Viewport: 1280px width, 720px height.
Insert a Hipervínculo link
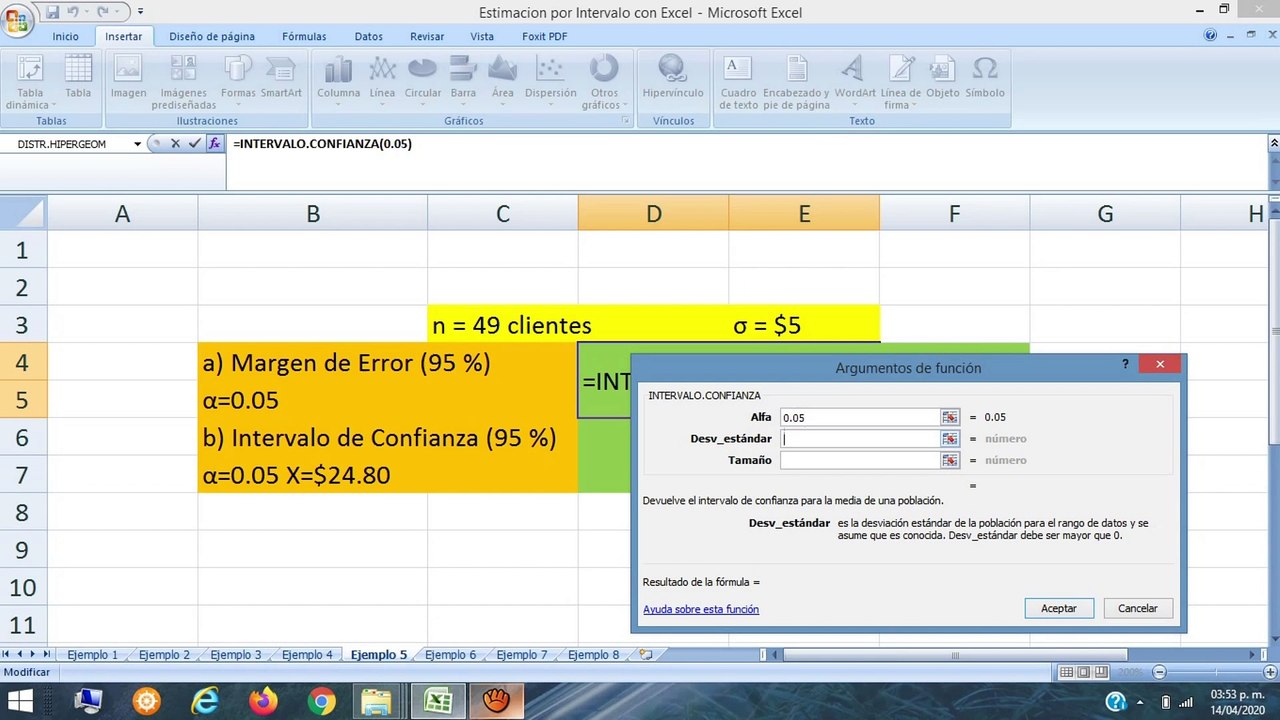pyautogui.click(x=673, y=78)
